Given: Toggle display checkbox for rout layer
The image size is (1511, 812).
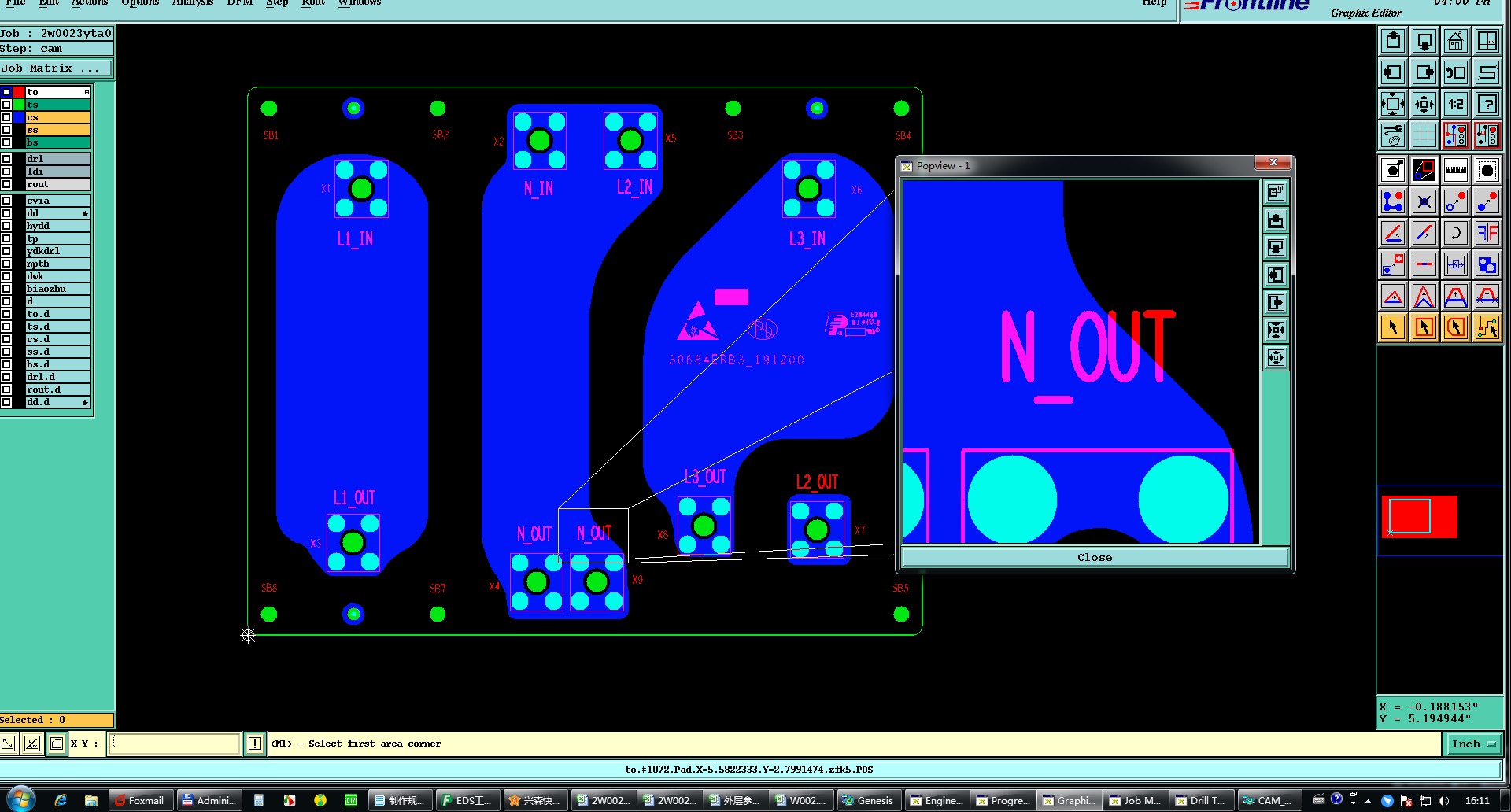Looking at the screenshot, I should [6, 184].
